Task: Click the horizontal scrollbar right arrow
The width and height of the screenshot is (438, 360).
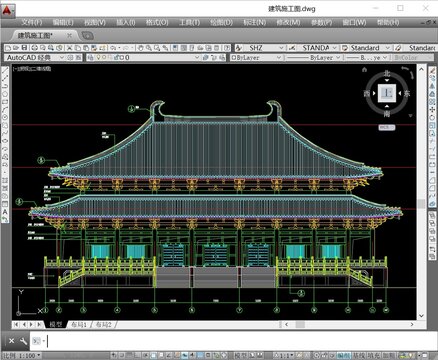Action: 412,324
